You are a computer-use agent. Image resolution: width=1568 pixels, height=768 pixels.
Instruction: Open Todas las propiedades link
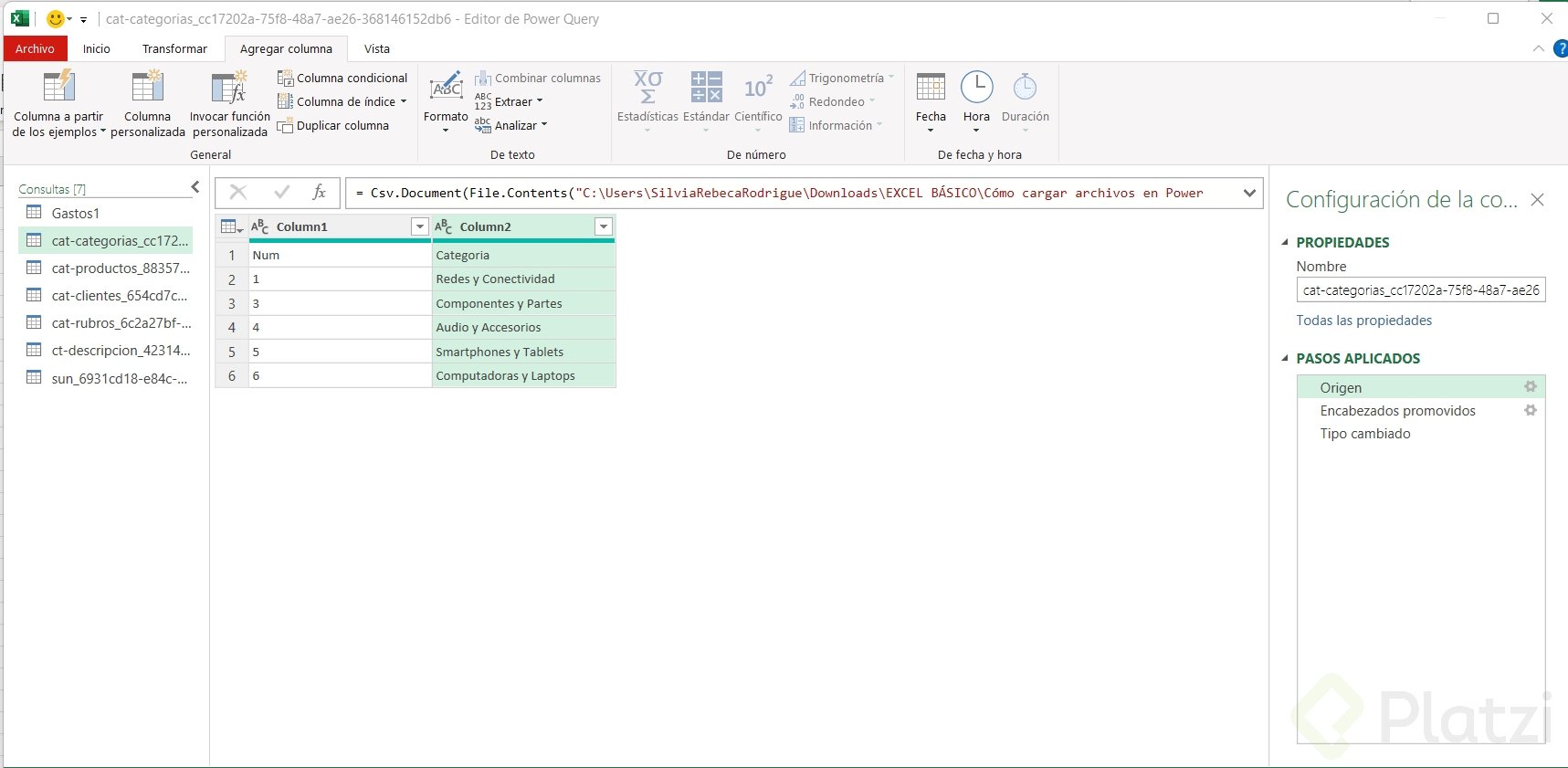1364,320
